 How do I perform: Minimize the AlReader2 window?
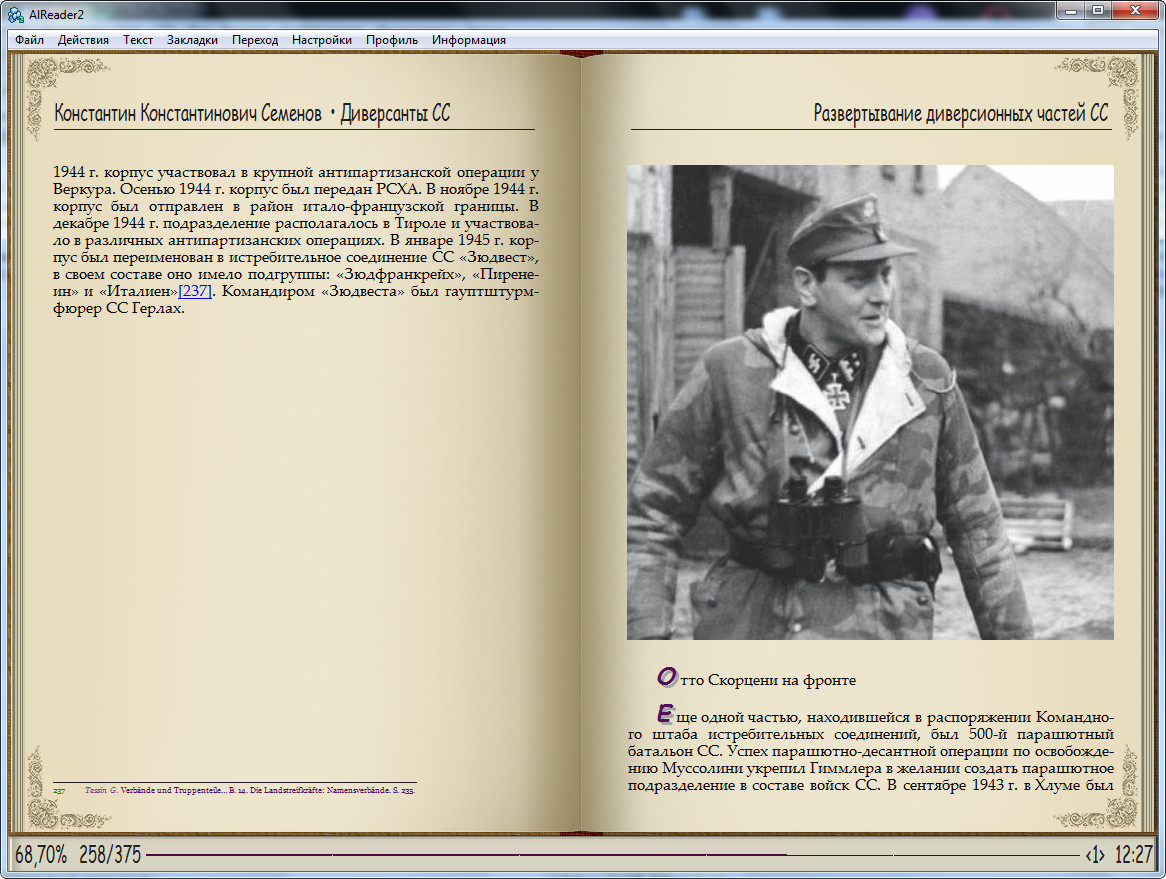[x=1072, y=11]
